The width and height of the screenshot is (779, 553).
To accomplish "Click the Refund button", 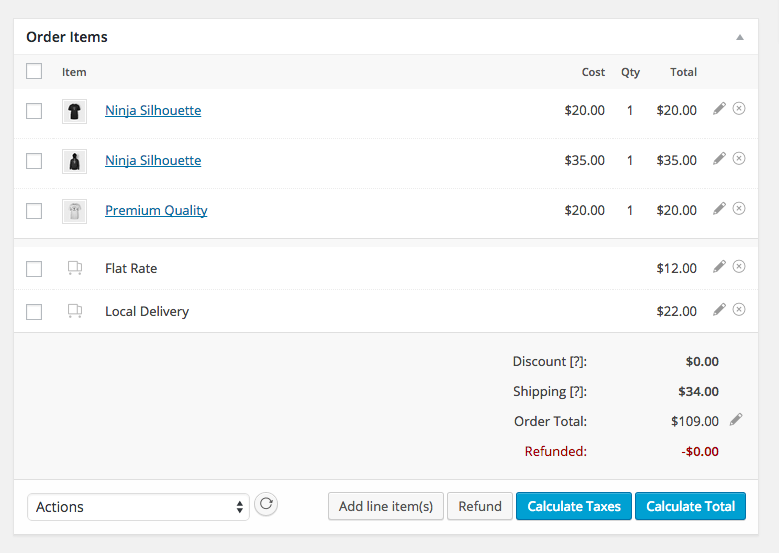I will pos(480,506).
